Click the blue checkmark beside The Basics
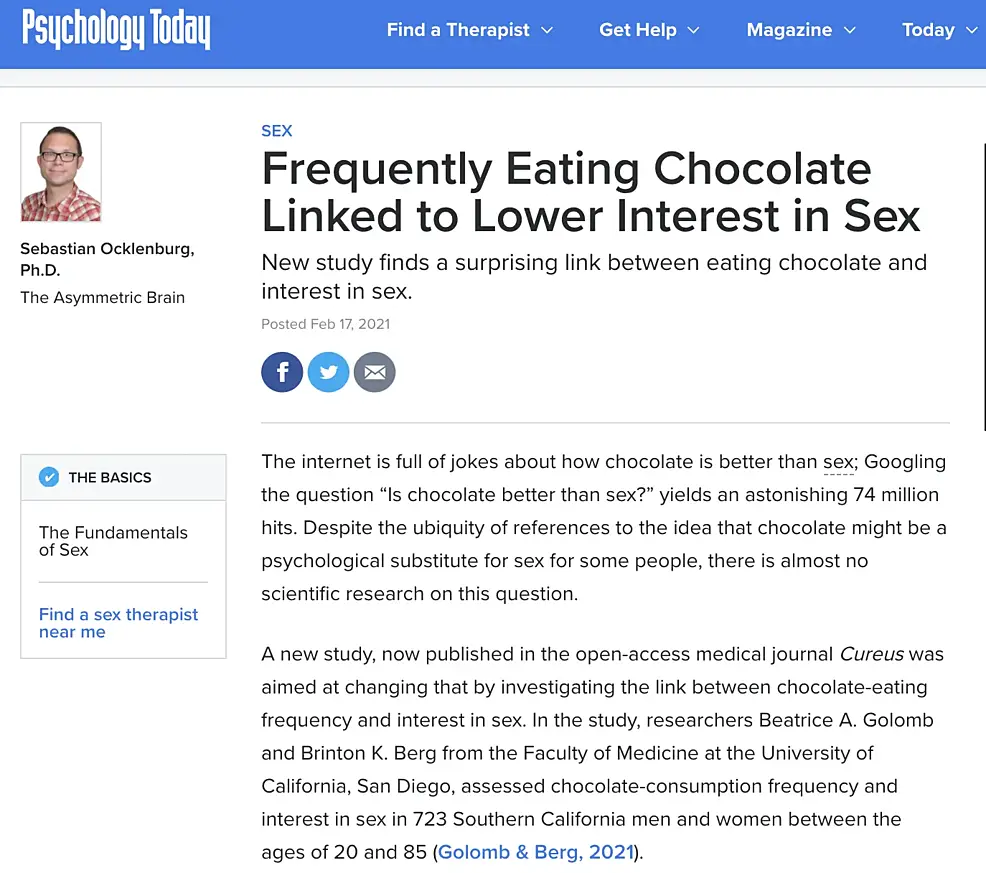This screenshot has height=873, width=986. [x=49, y=477]
